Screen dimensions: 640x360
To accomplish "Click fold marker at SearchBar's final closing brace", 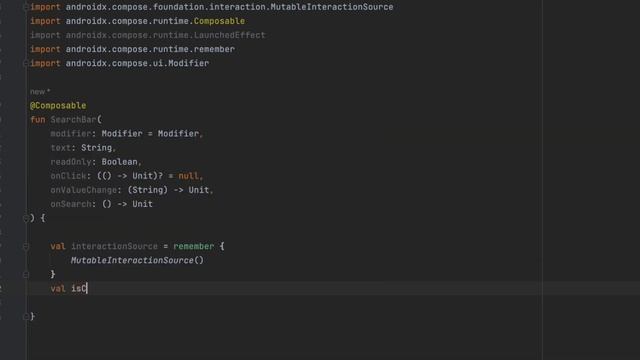I will [26, 316].
